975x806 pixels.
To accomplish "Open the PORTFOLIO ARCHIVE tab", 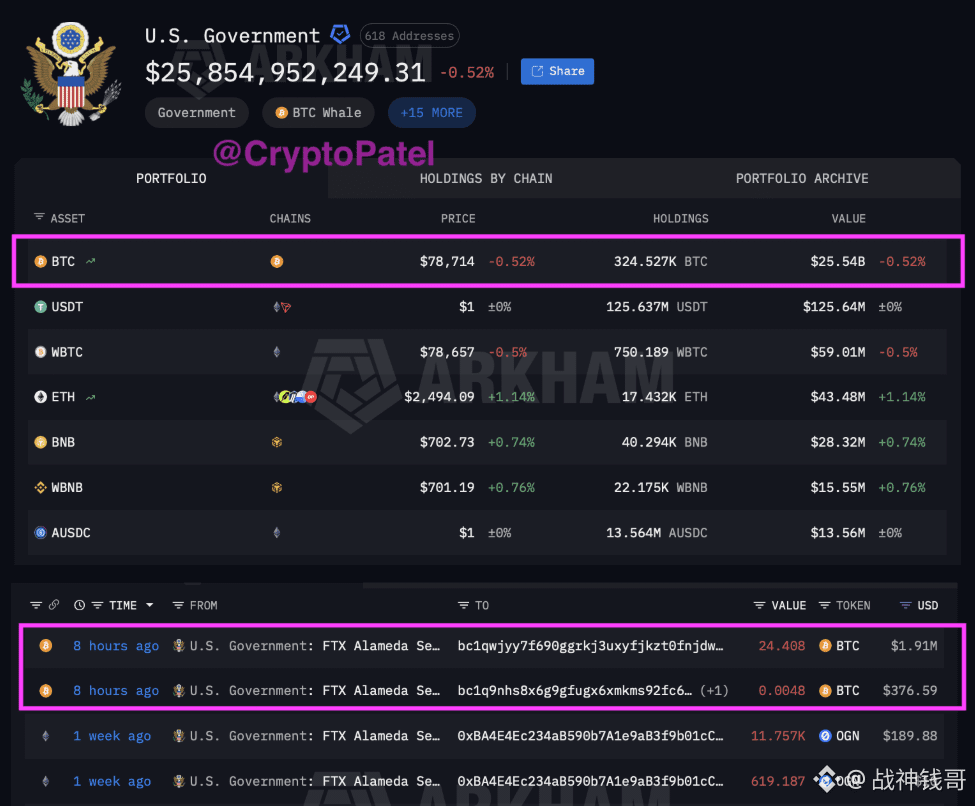I will pos(802,178).
